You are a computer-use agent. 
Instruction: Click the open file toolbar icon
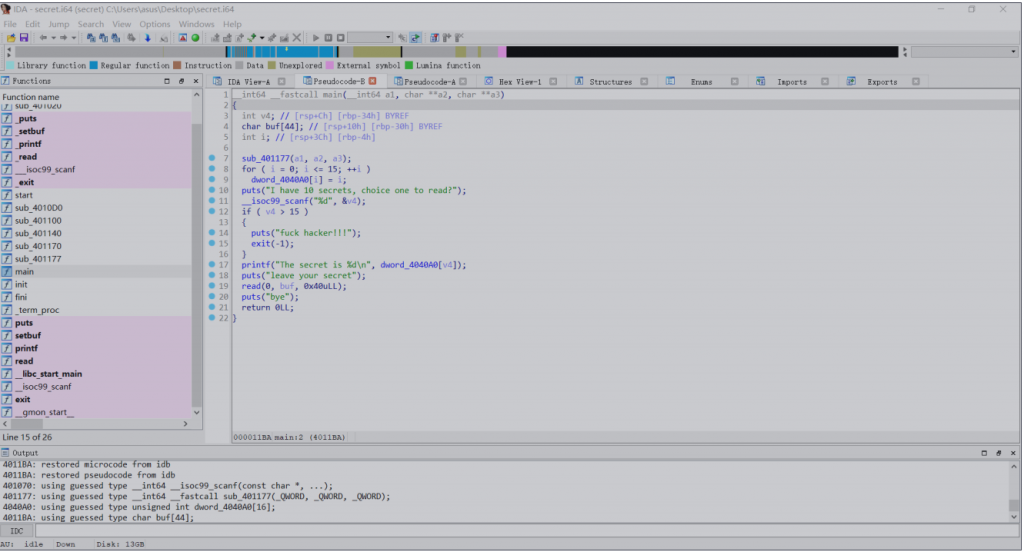(x=11, y=38)
